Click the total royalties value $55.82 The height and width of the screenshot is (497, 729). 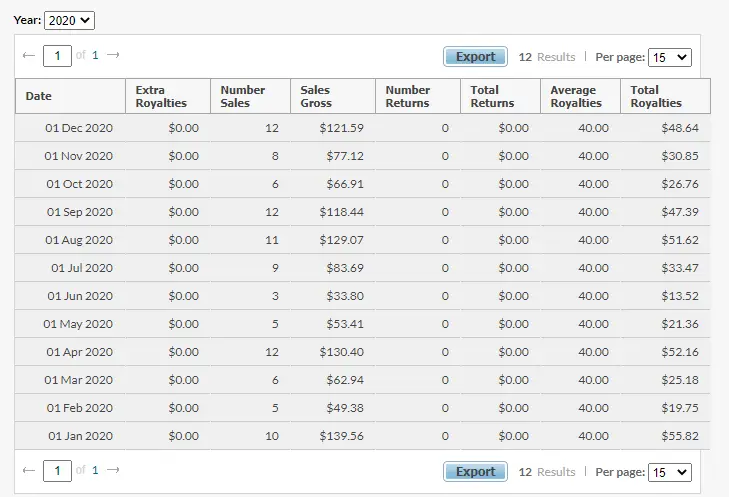[680, 436]
